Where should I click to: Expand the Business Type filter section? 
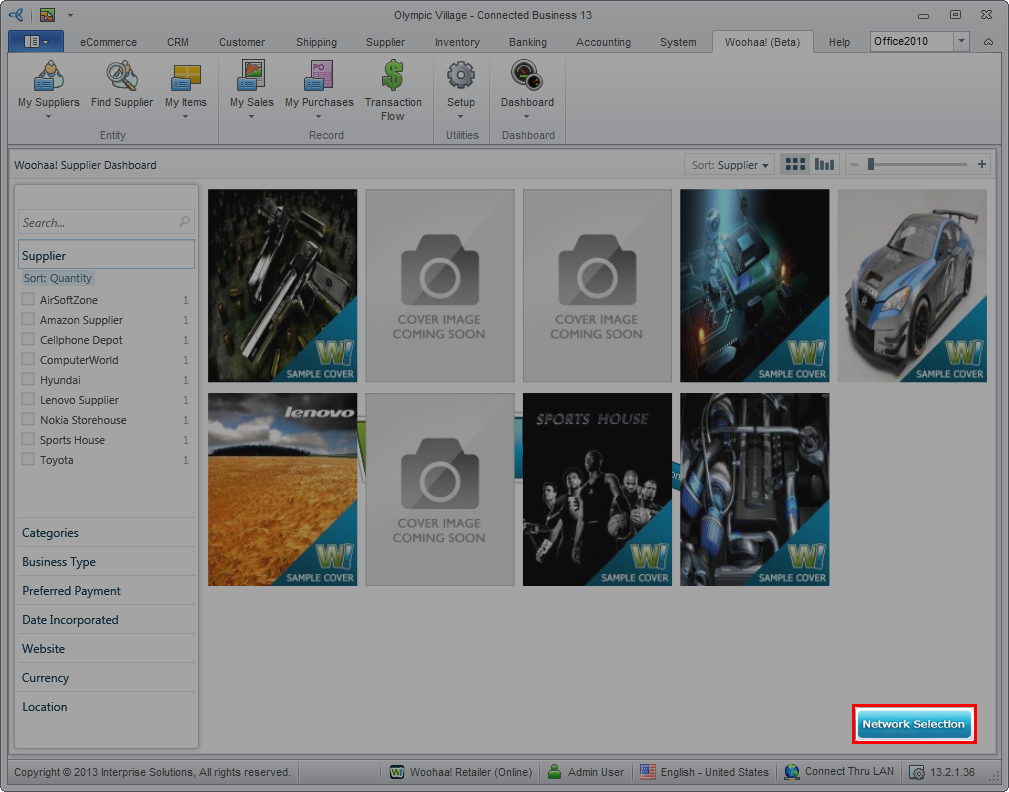coord(106,562)
